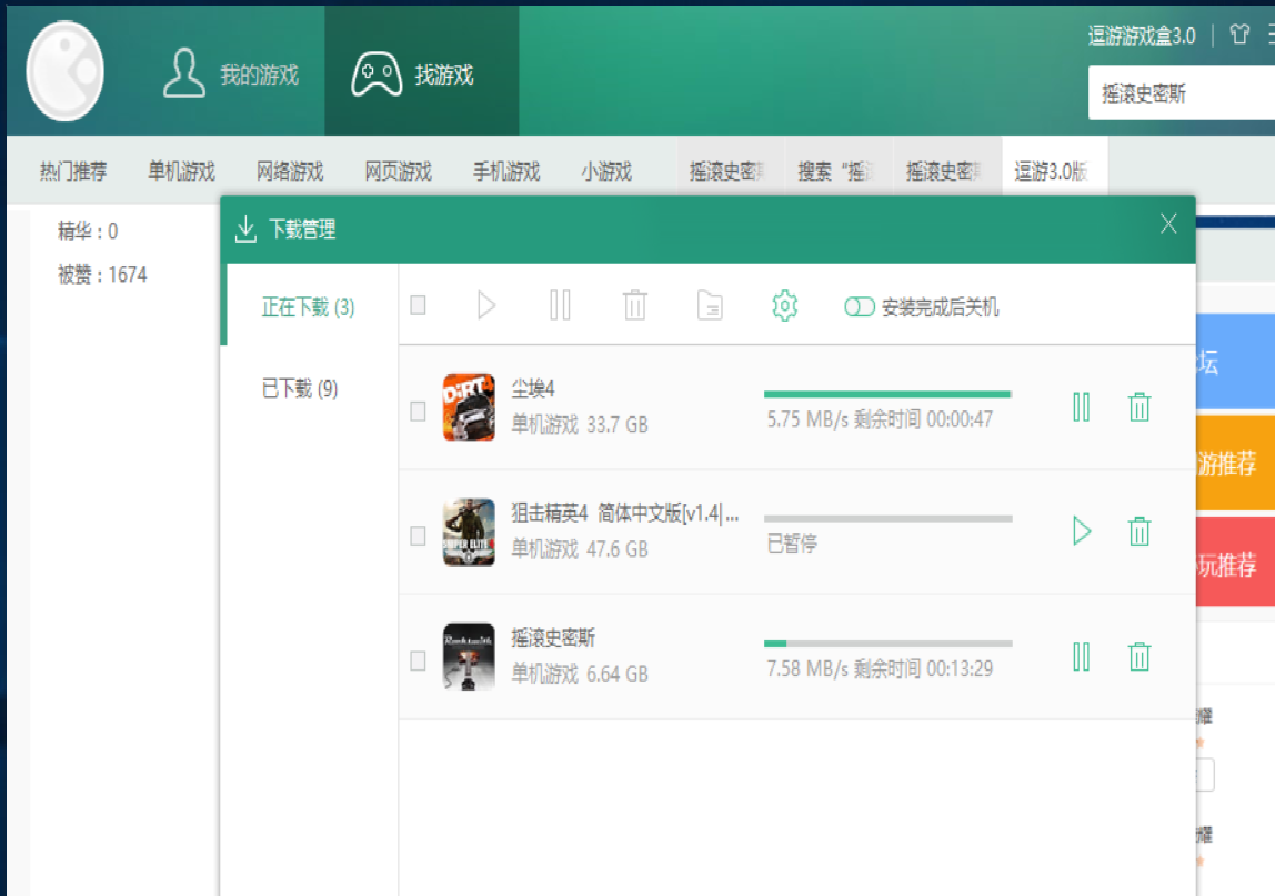Click the 狙击精英4 简体中文版 title

626,514
